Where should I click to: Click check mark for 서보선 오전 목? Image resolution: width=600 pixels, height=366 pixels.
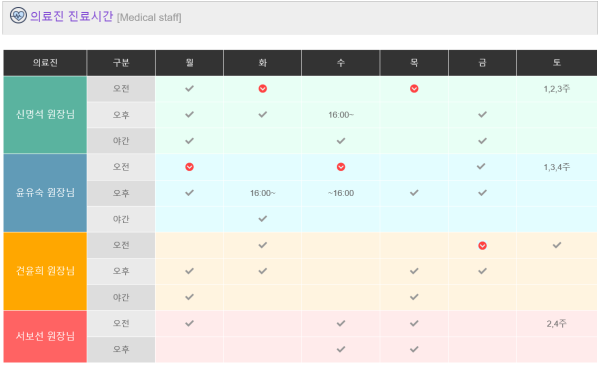click(414, 324)
